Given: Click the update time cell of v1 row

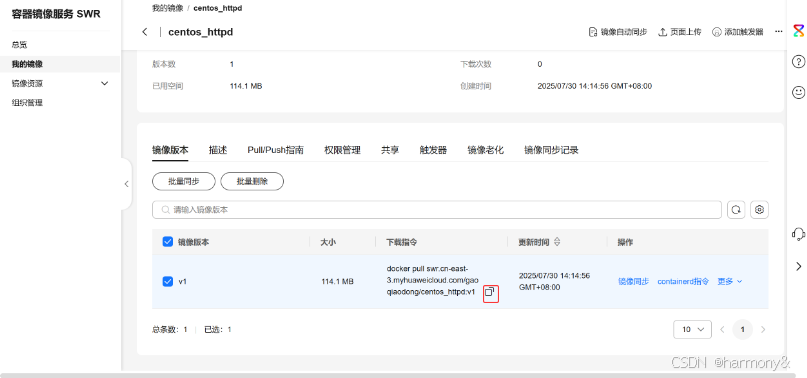Looking at the screenshot, I should pyautogui.click(x=554, y=281).
